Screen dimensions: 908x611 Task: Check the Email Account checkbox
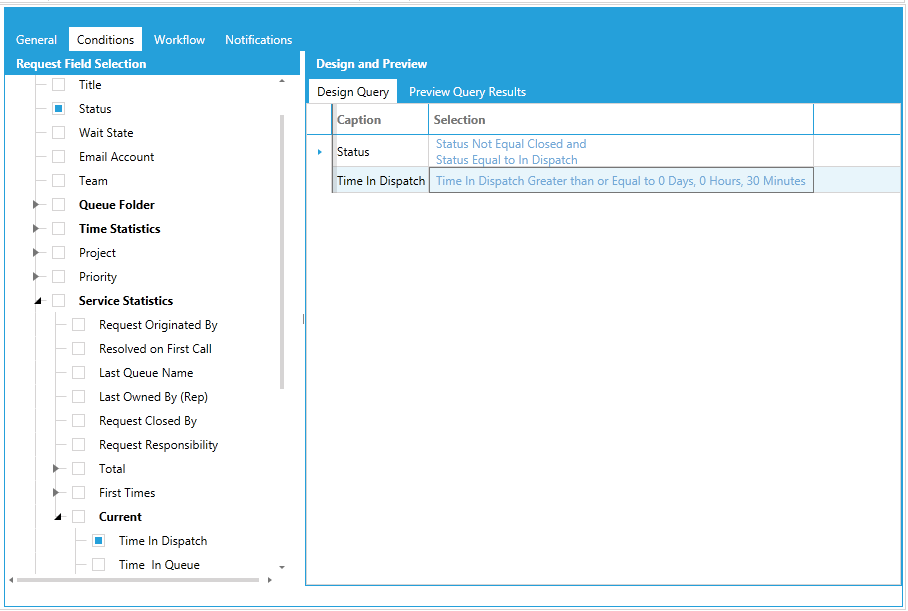(58, 156)
